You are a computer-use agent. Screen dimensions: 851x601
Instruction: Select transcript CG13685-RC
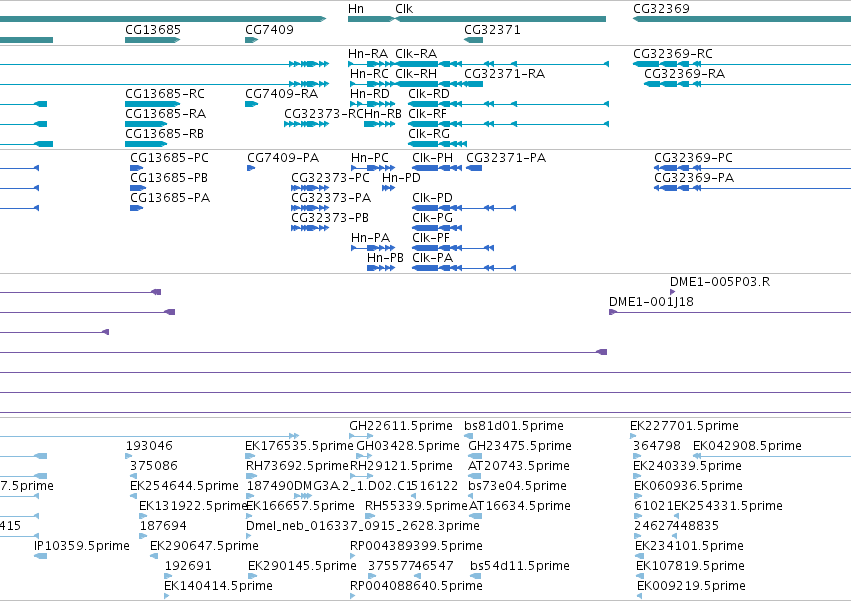tap(153, 104)
